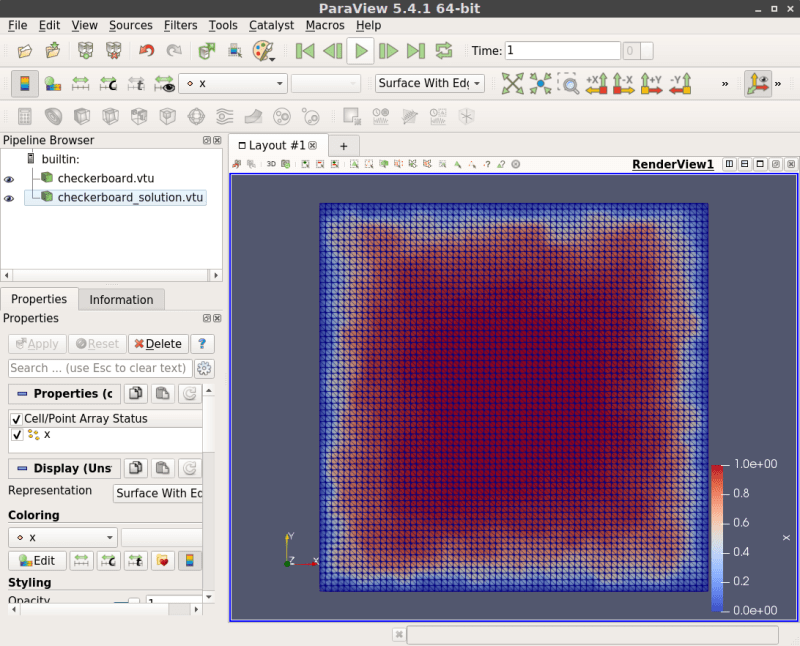Select checkerboard.vtu in pipeline
Viewport: 800px width, 646px height.
point(106,178)
